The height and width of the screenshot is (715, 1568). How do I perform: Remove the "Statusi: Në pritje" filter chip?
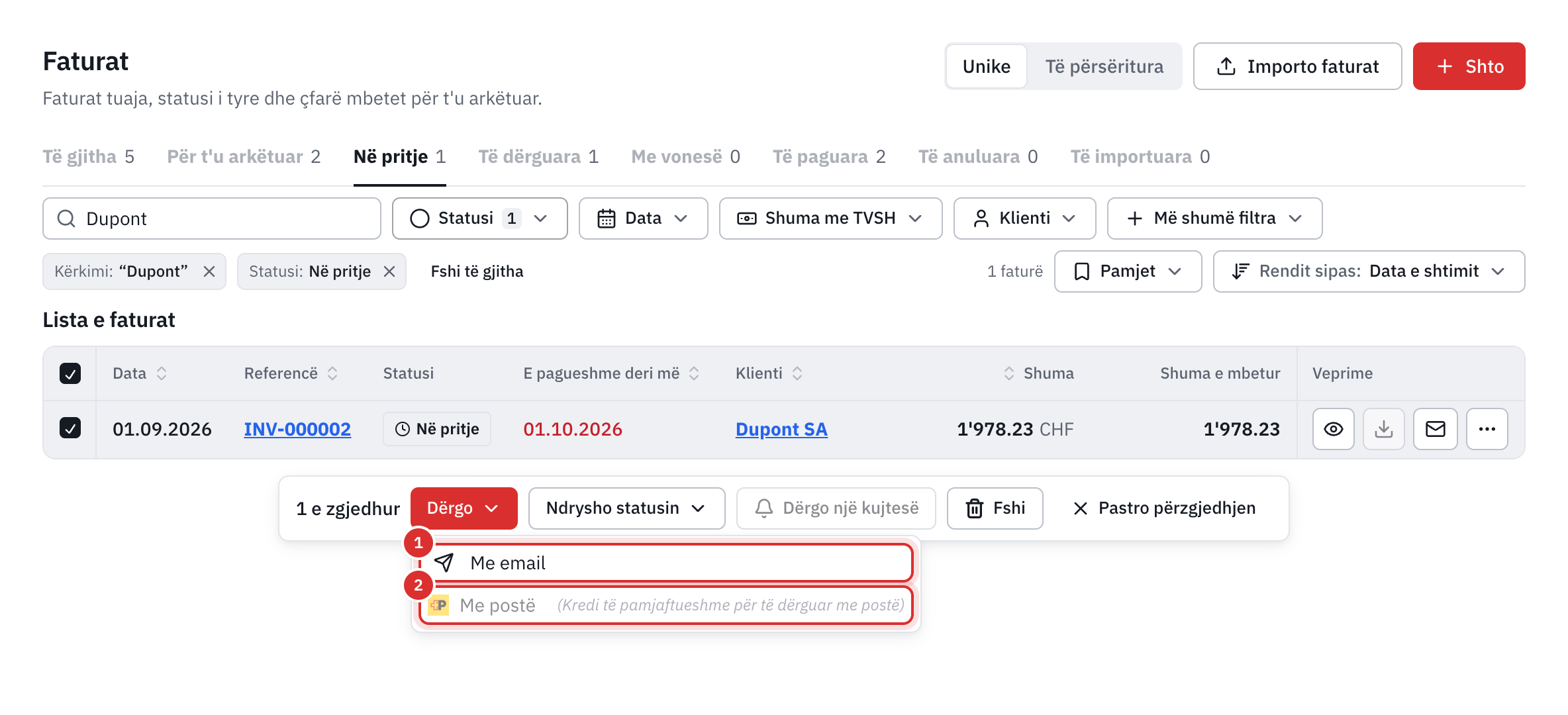(x=389, y=271)
